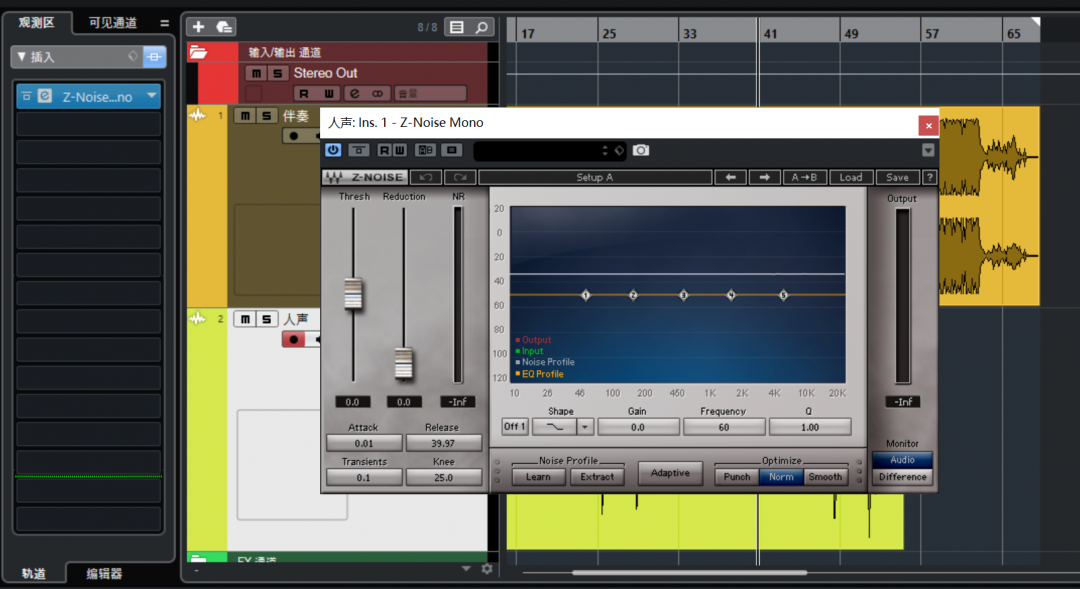The image size is (1080, 589).
Task: Click the Release value field 39.97
Action: click(x=443, y=443)
